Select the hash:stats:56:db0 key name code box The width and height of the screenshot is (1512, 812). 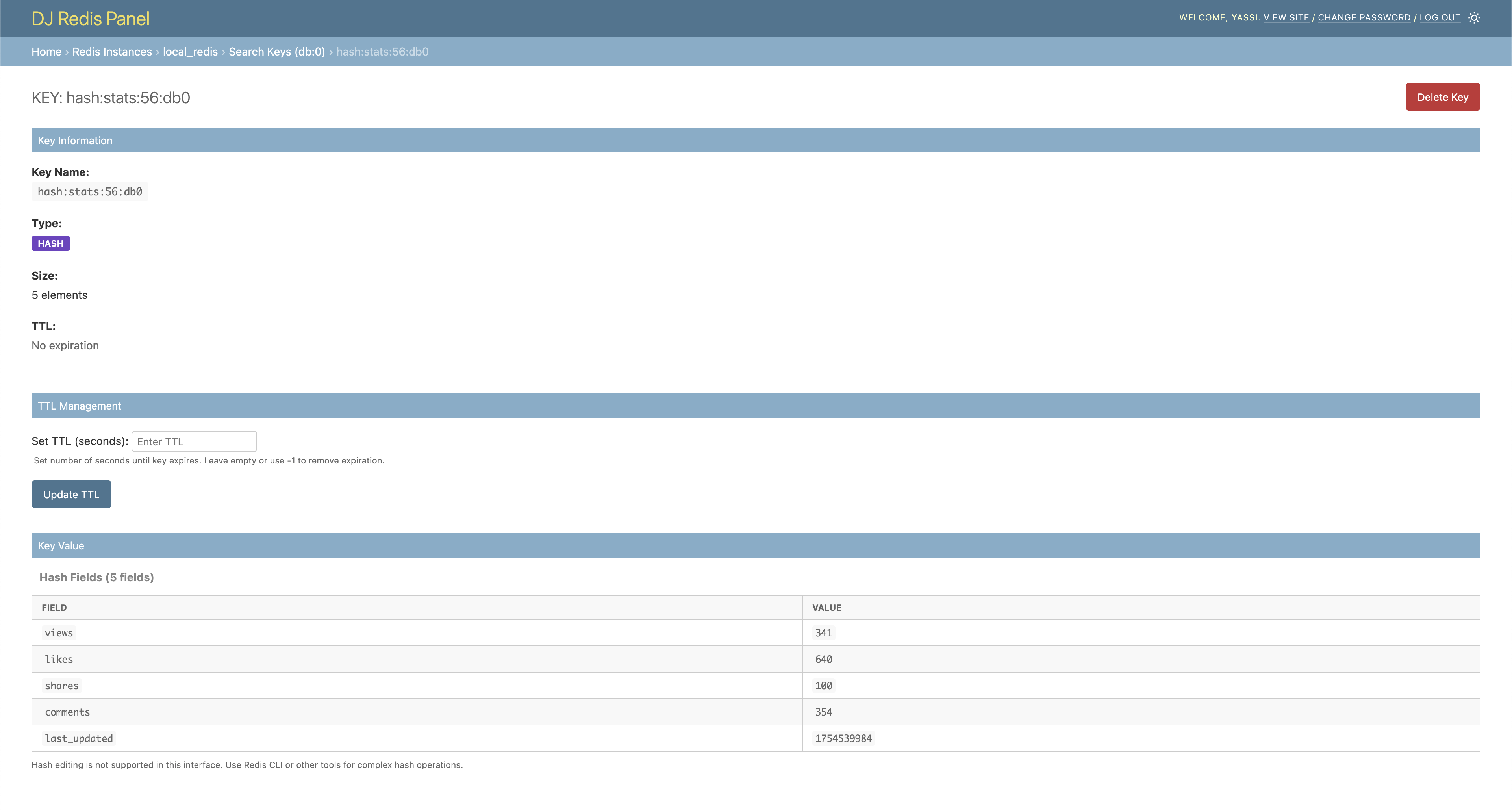click(90, 191)
